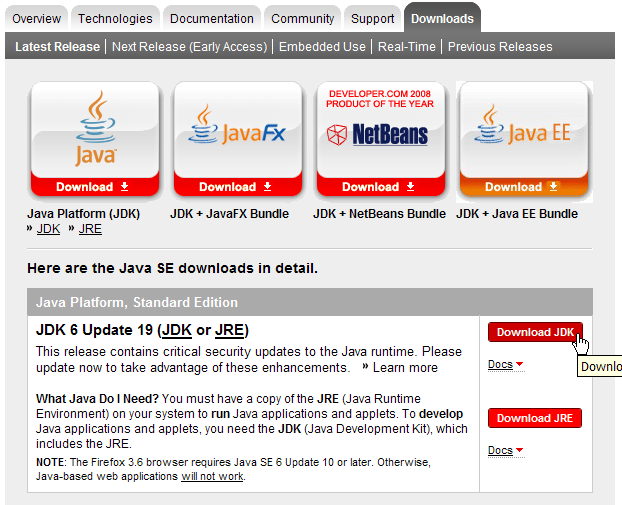The image size is (622, 505).
Task: Open the Documentation tab
Action: click(x=210, y=18)
